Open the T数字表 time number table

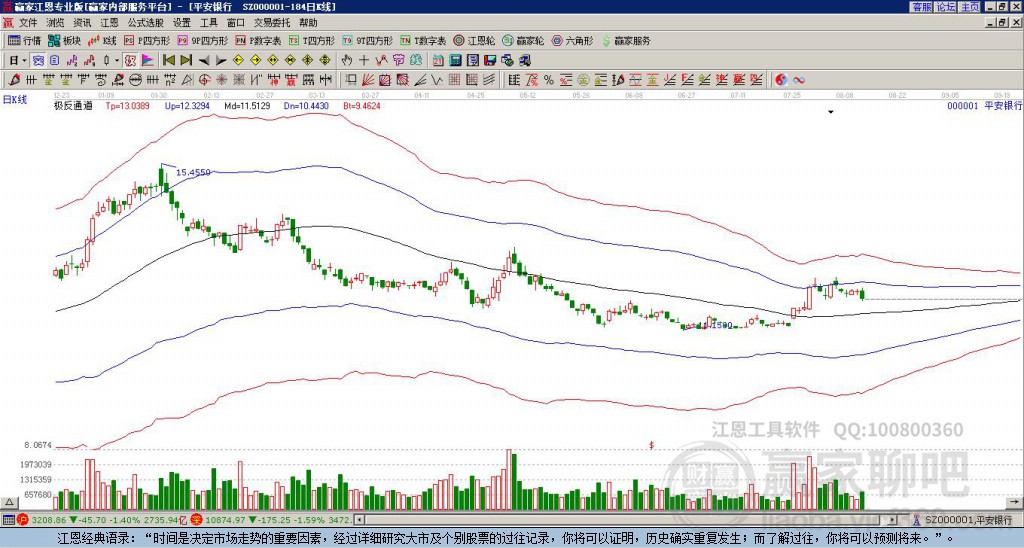click(x=423, y=40)
